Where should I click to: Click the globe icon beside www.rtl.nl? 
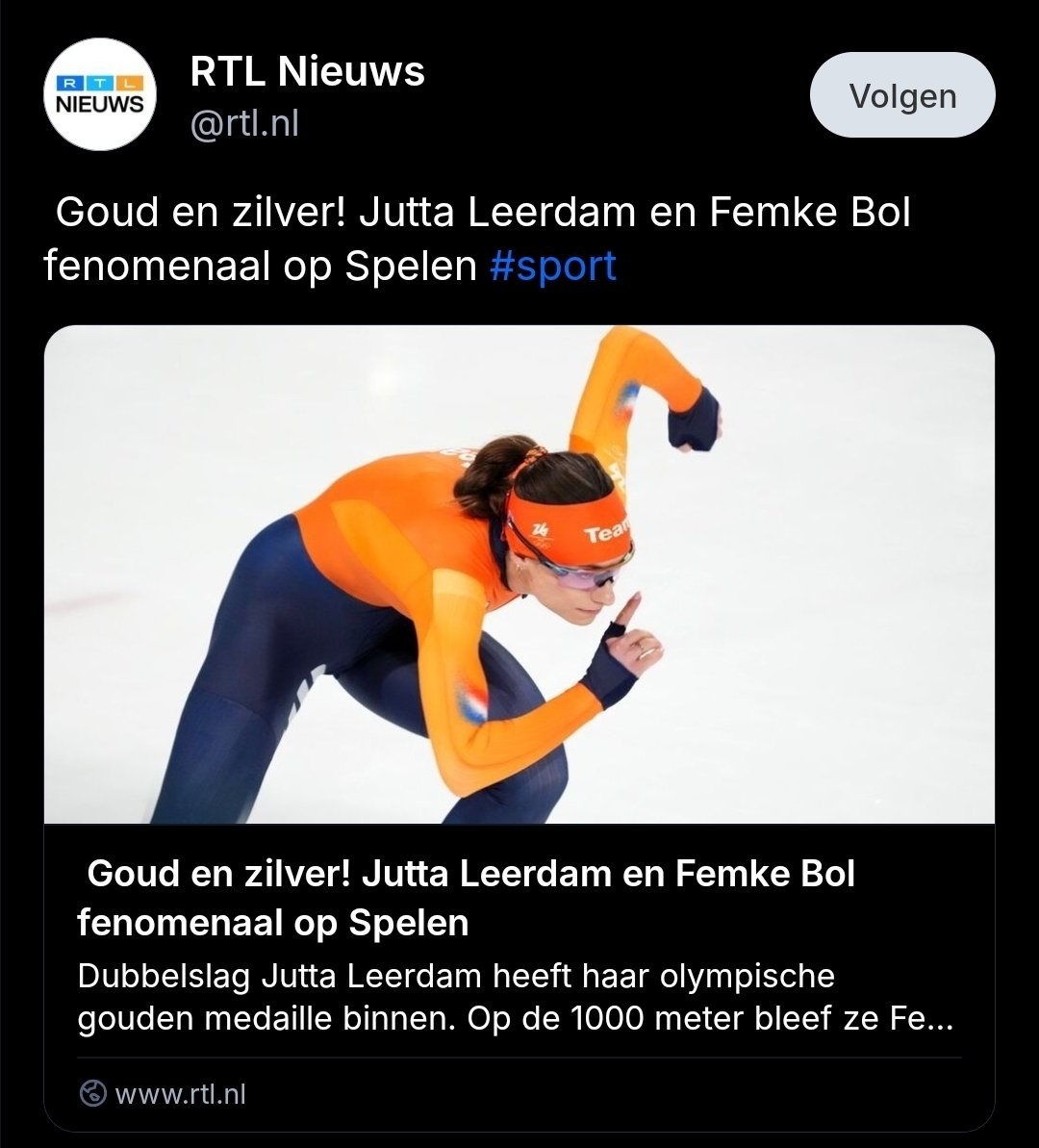coord(93,1093)
